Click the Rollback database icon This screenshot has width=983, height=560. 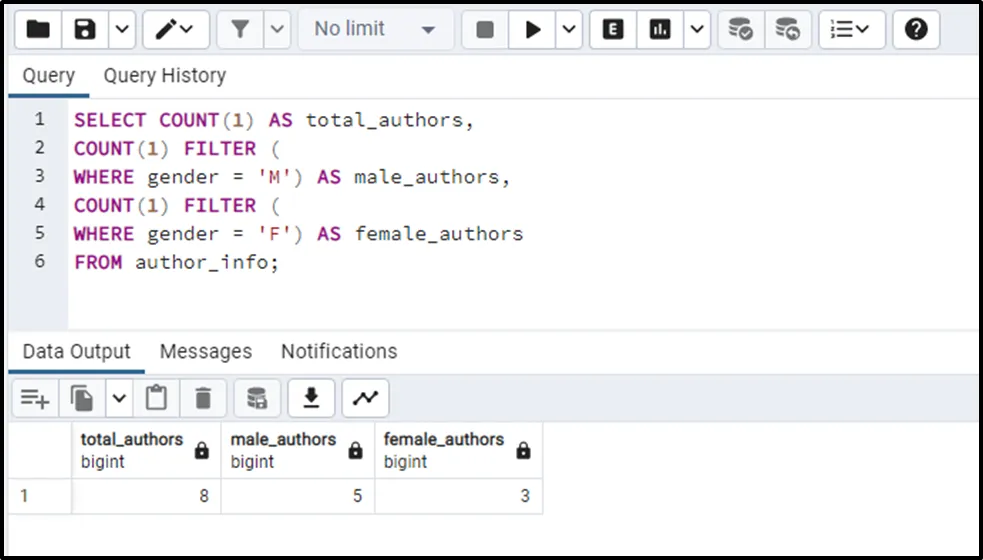[x=787, y=30]
